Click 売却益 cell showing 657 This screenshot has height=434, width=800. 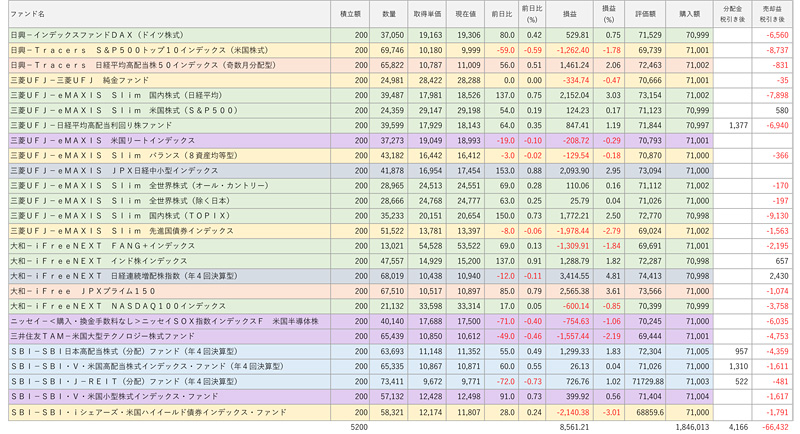[782, 261]
